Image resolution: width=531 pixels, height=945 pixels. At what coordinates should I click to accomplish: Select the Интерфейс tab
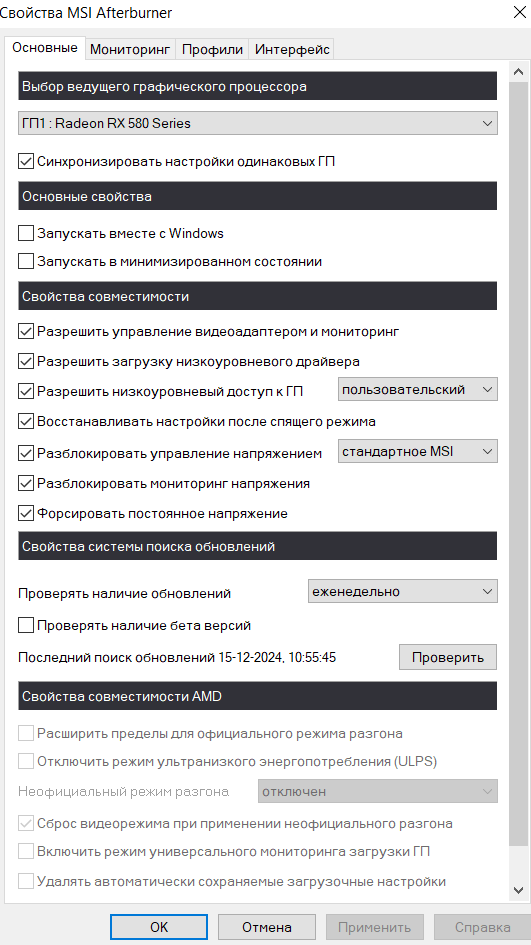(292, 49)
